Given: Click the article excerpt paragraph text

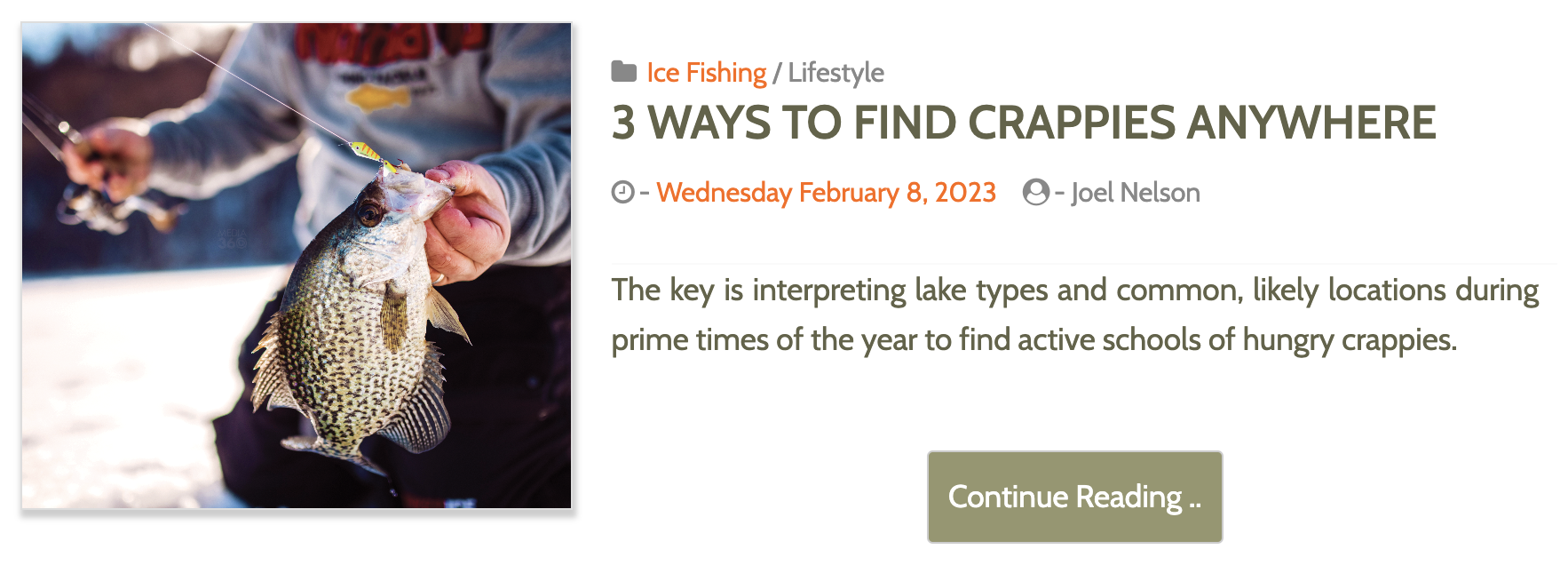Looking at the screenshot, I should [1074, 314].
